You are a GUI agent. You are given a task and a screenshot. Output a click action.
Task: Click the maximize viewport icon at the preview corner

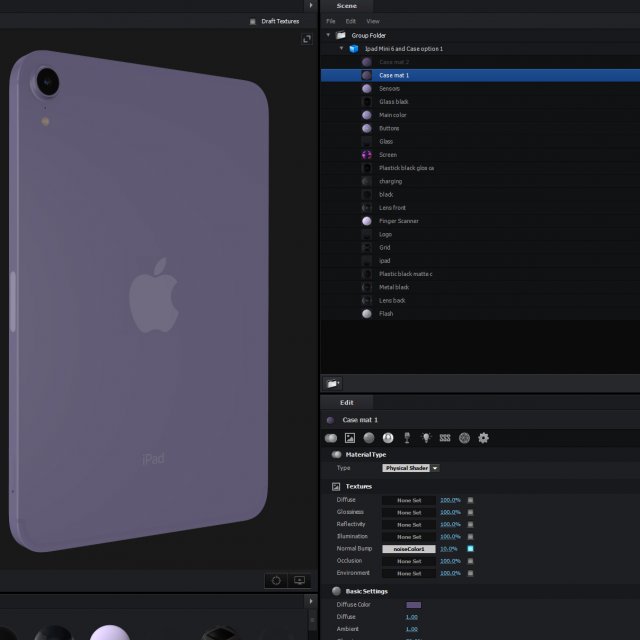pos(307,39)
